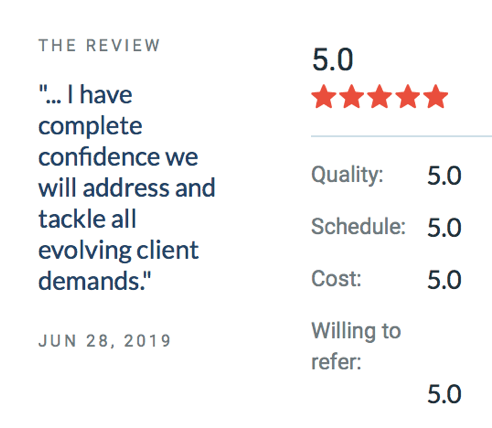Select THE REVIEW heading
The image size is (492, 428).
(x=99, y=45)
